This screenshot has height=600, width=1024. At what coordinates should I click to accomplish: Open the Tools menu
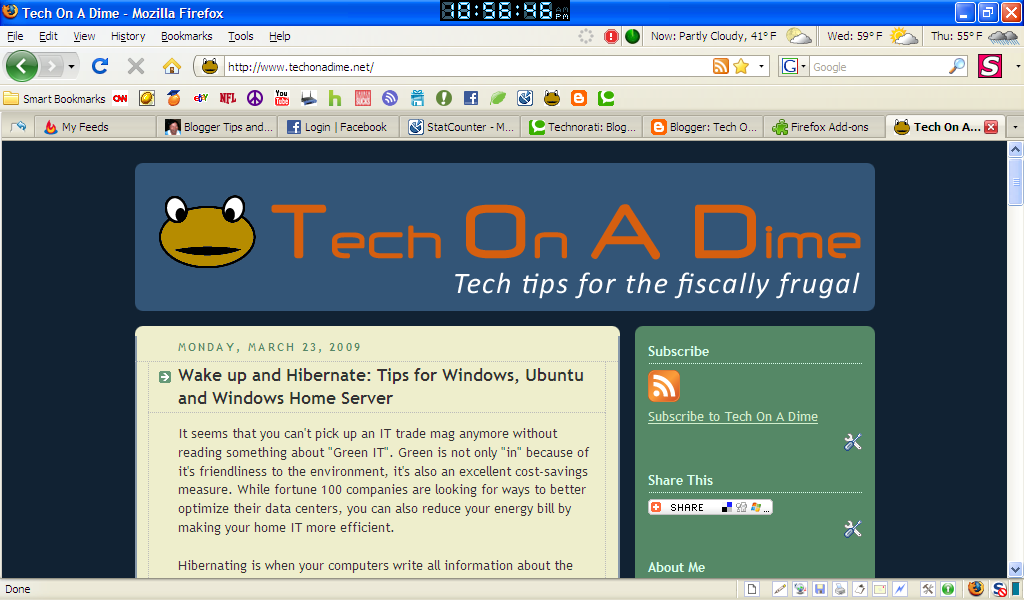[x=240, y=37]
